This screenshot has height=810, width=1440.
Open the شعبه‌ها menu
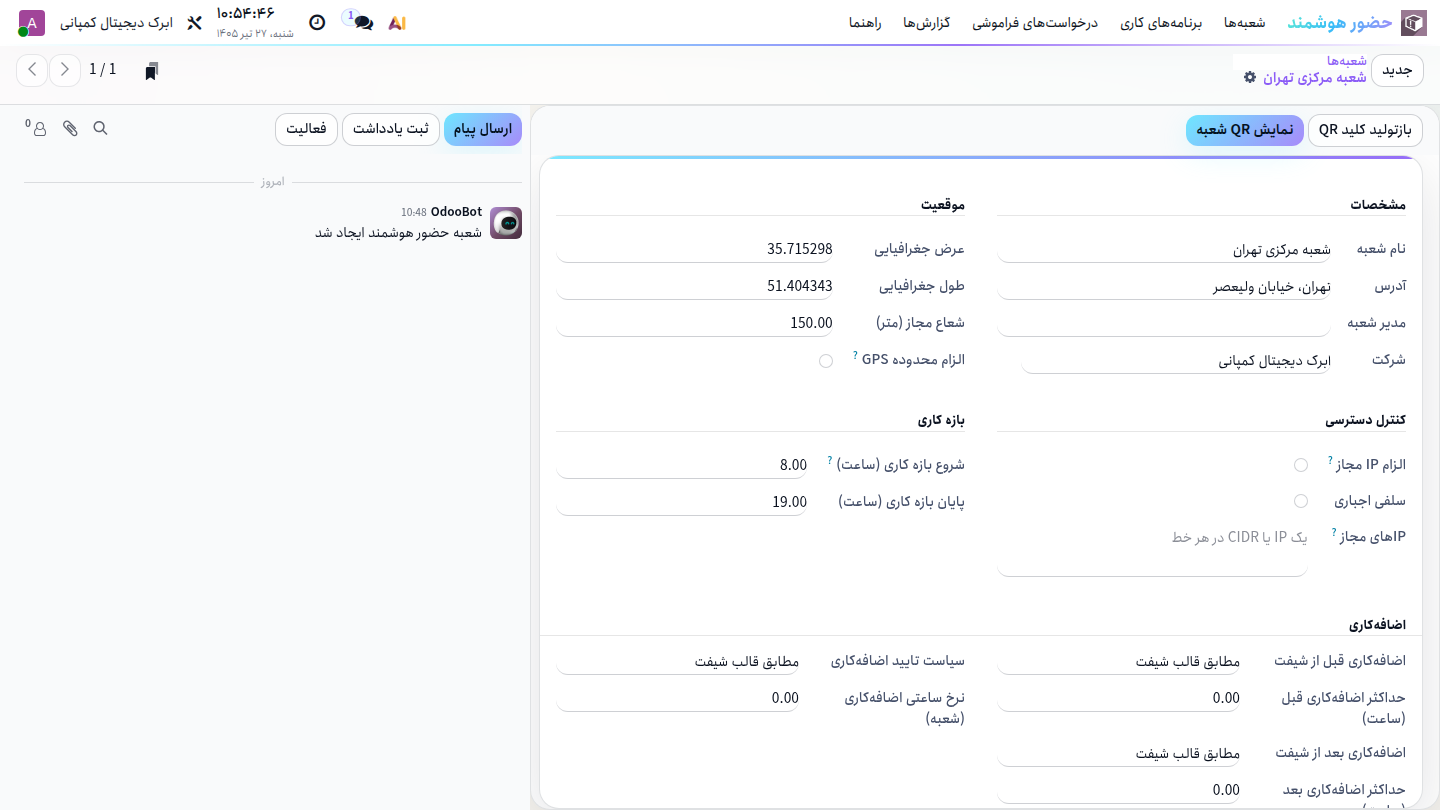point(1245,23)
